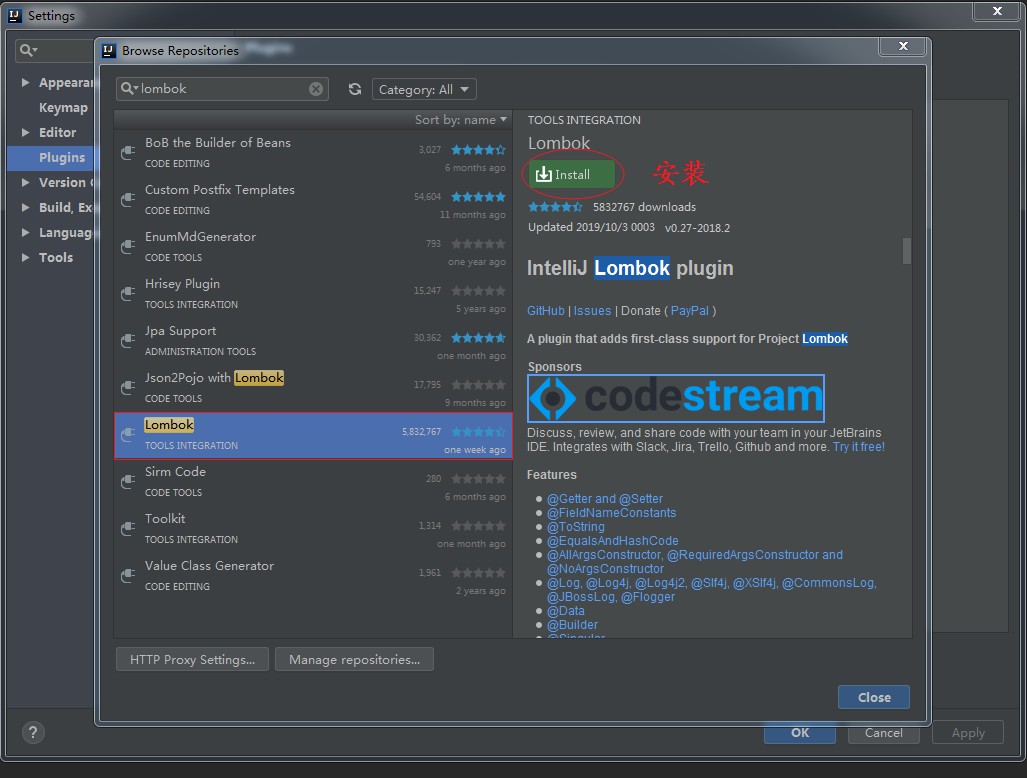
Task: Click the Hrisey Plugin icon
Action: click(x=128, y=294)
